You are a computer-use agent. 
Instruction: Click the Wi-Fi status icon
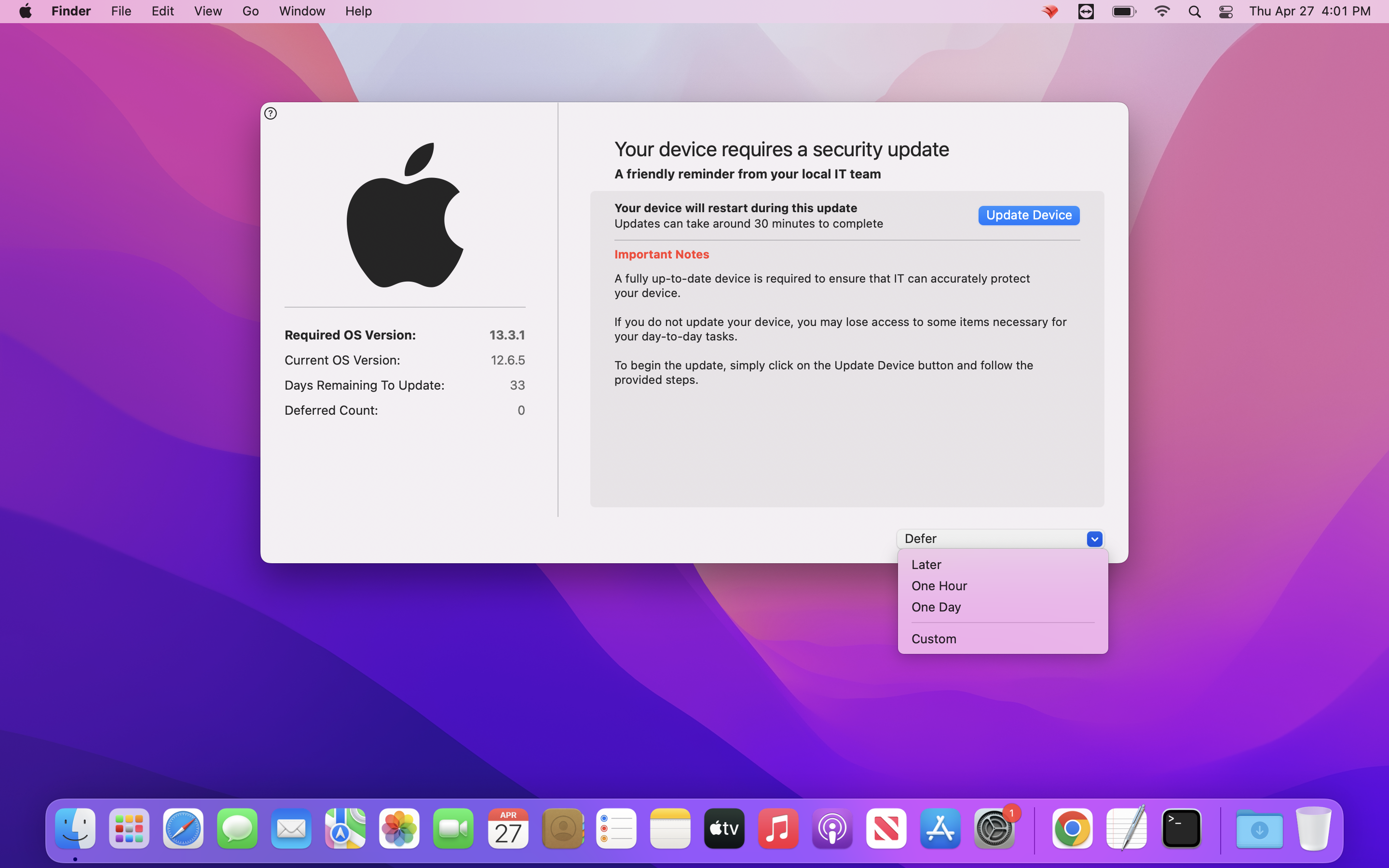click(x=1162, y=12)
